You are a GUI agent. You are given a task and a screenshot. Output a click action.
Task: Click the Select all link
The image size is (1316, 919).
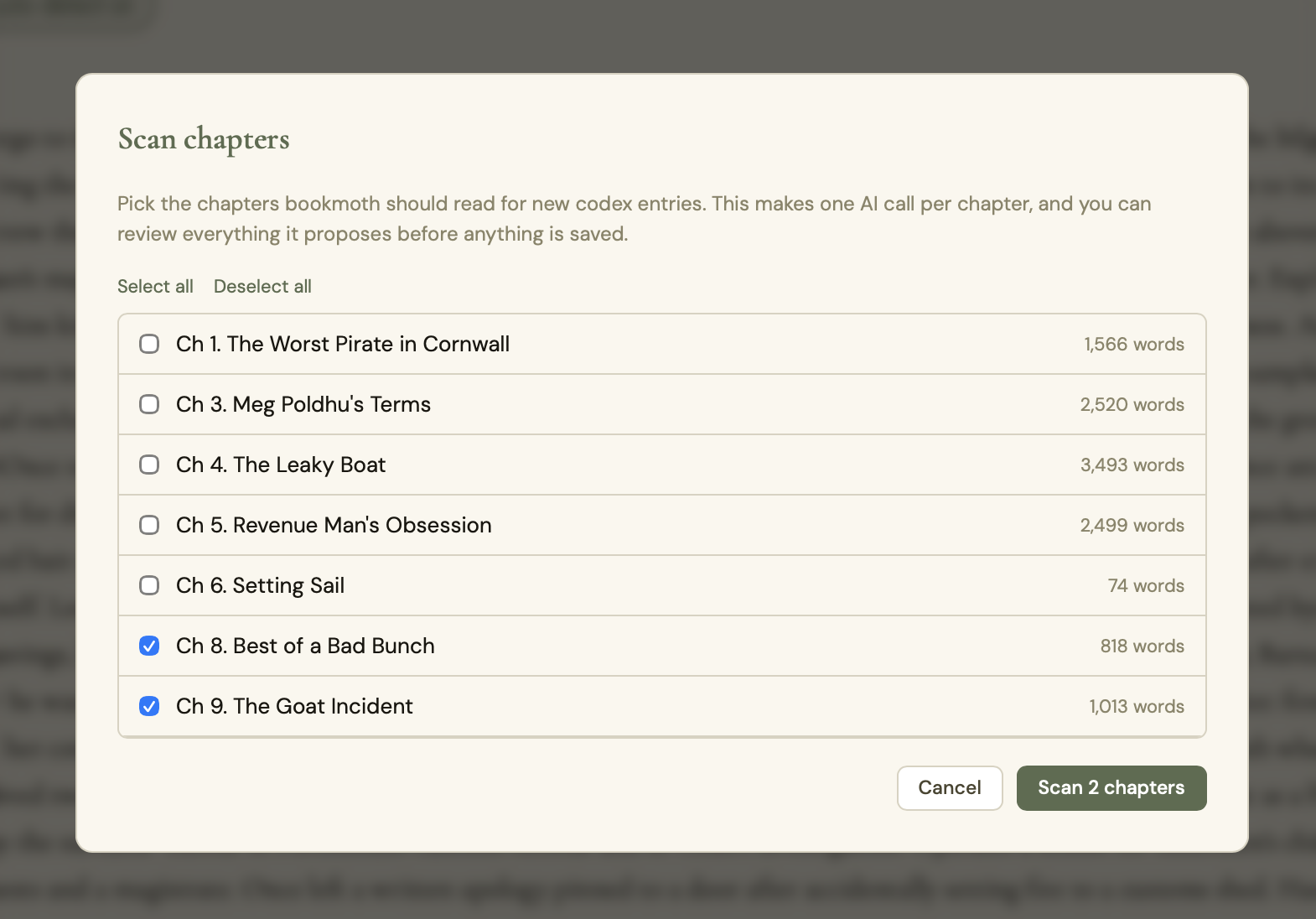[155, 286]
